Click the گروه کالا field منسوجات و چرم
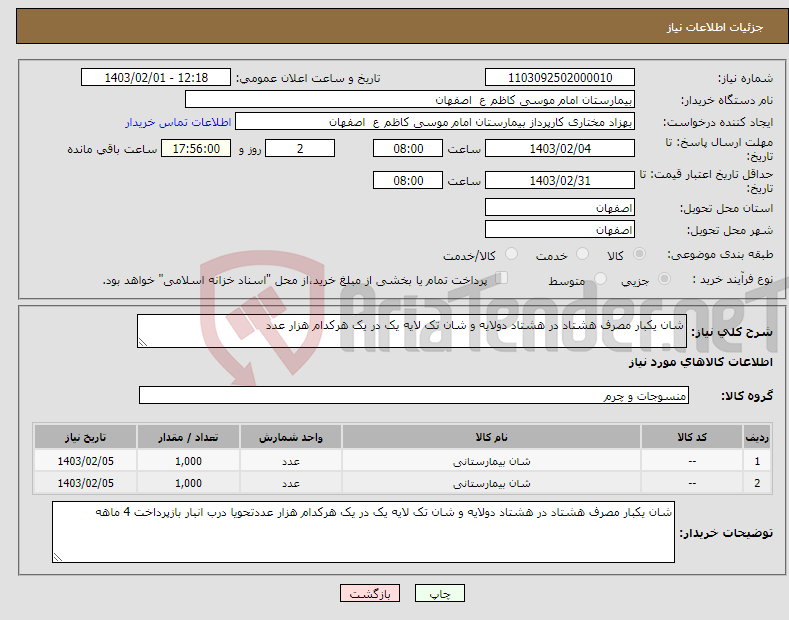Image resolution: width=789 pixels, height=620 pixels. point(414,396)
